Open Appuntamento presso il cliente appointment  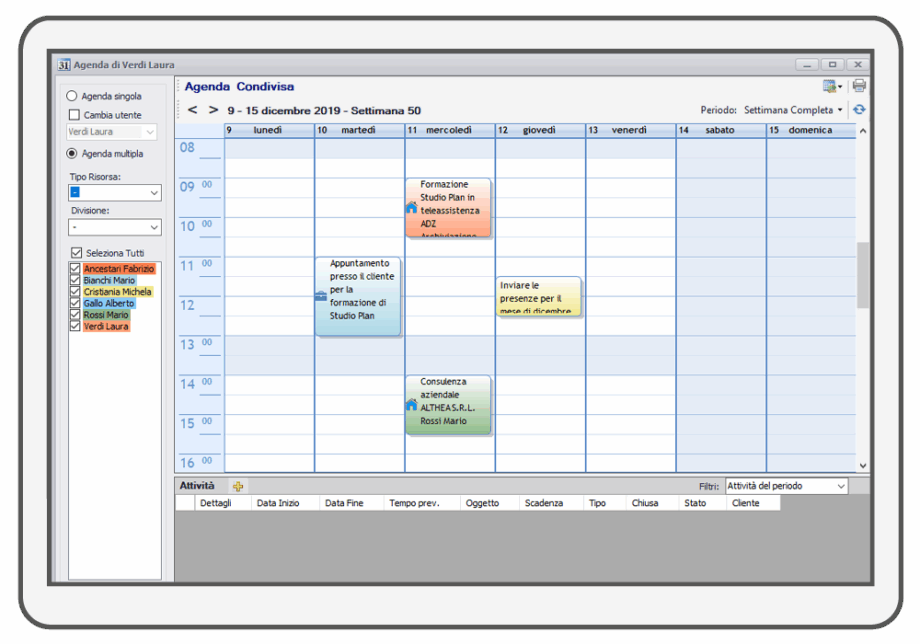tap(358, 296)
